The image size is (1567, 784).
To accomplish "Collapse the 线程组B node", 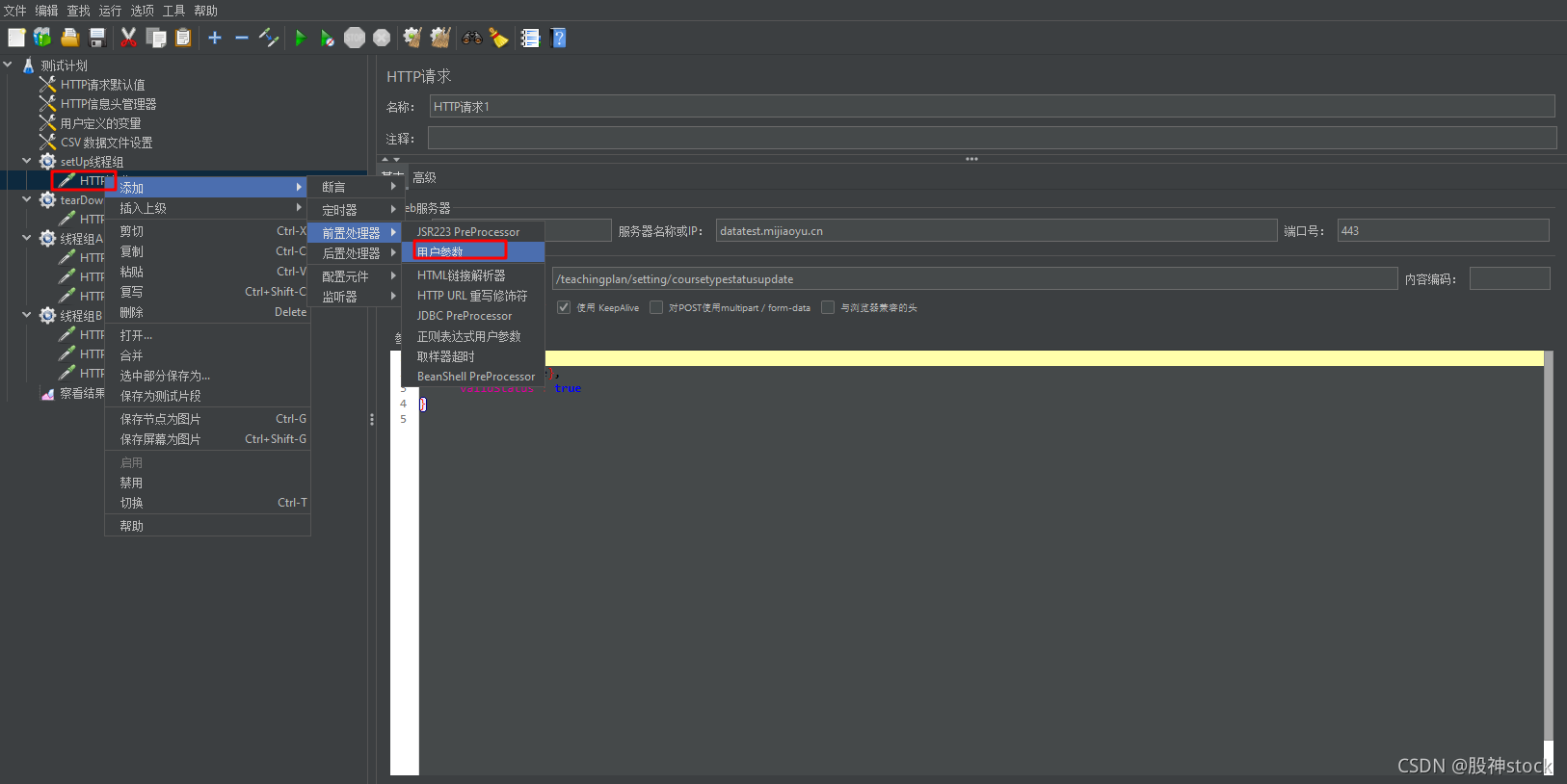I will pyautogui.click(x=27, y=315).
